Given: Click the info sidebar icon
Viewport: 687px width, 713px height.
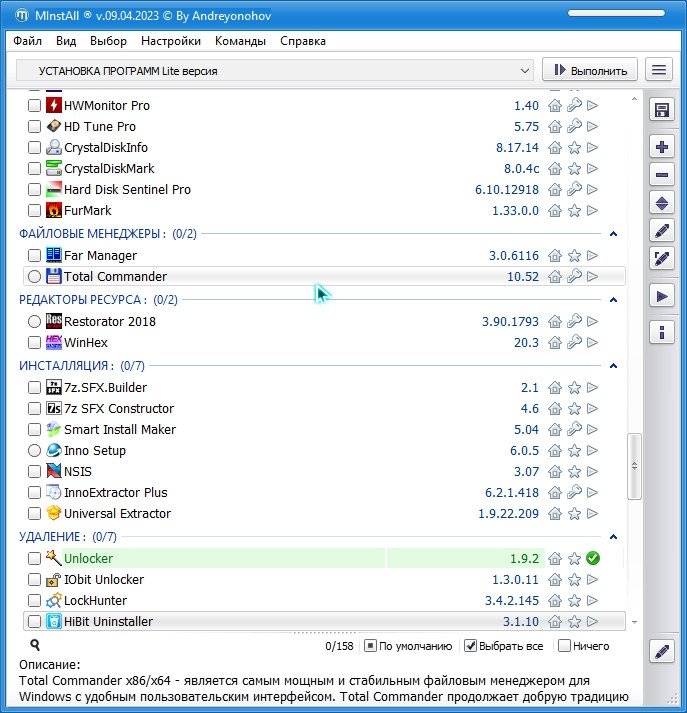Looking at the screenshot, I should tap(662, 332).
